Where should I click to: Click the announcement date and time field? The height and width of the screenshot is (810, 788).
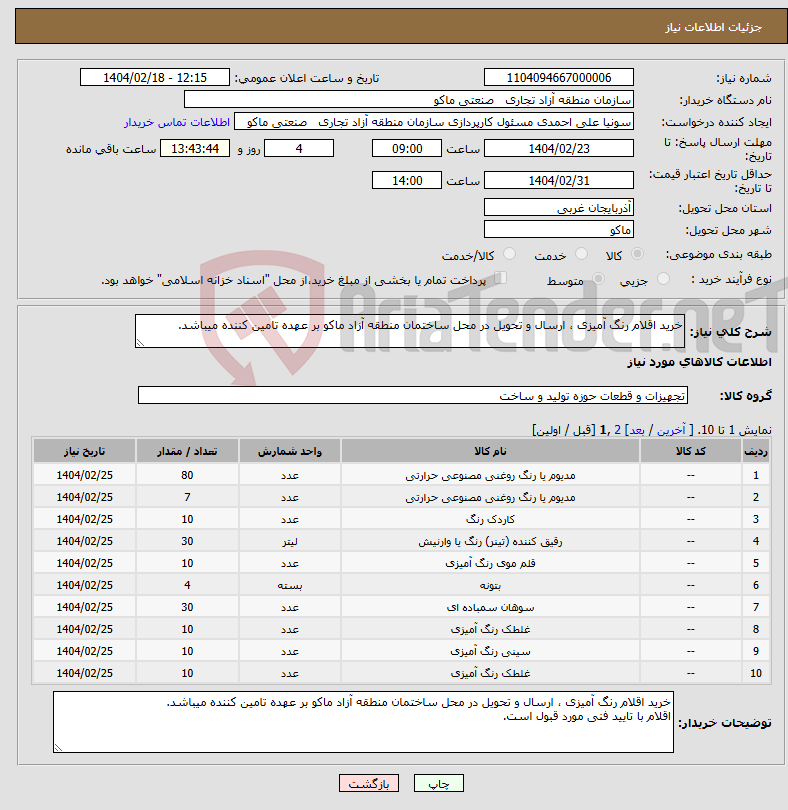click(x=154, y=77)
